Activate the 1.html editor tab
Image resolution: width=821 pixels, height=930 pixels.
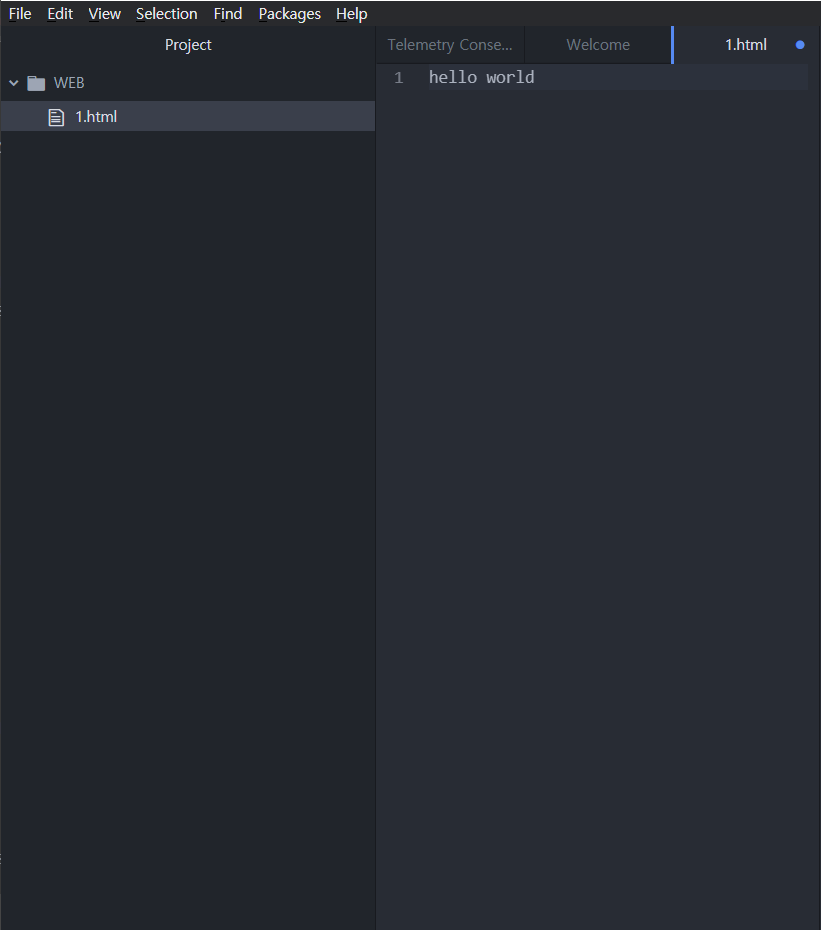746,44
